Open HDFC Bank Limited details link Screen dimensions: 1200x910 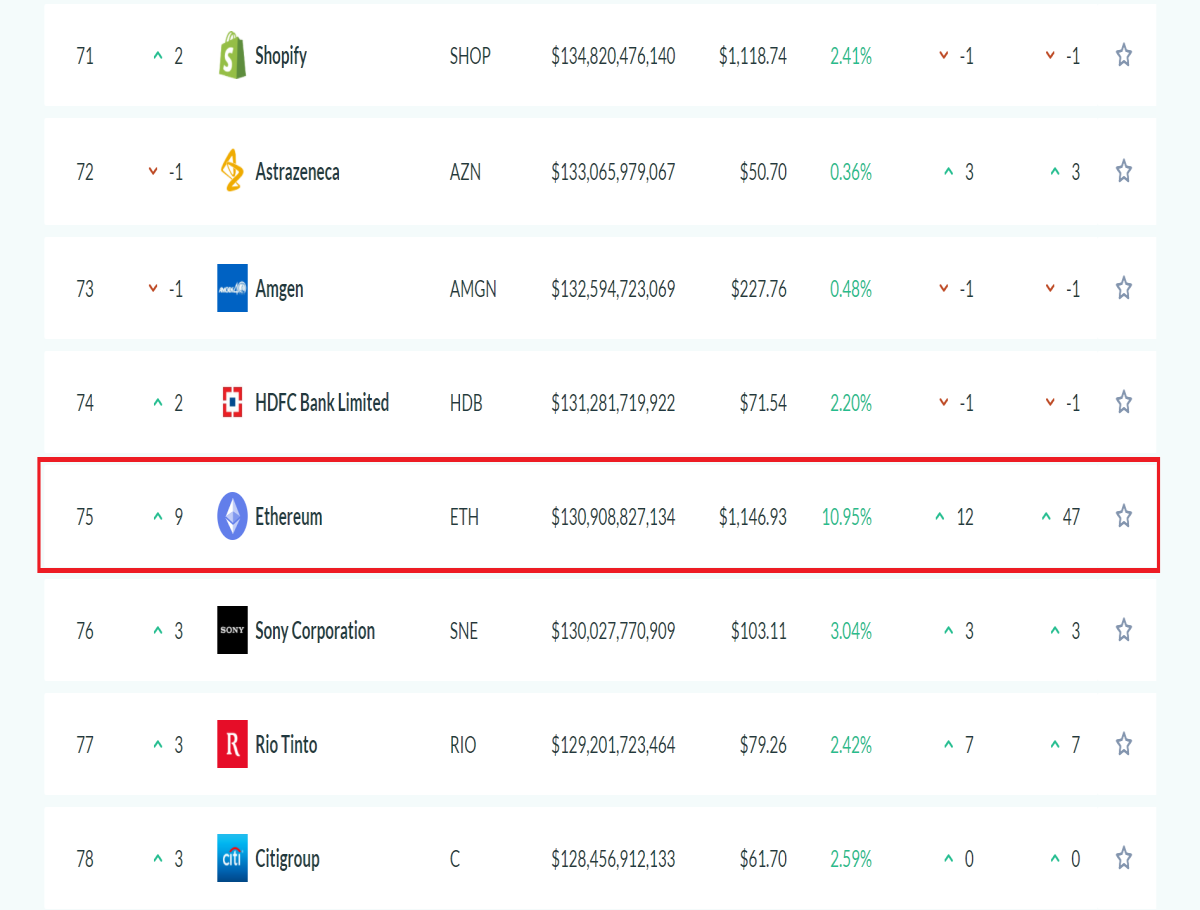pyautogui.click(x=322, y=403)
